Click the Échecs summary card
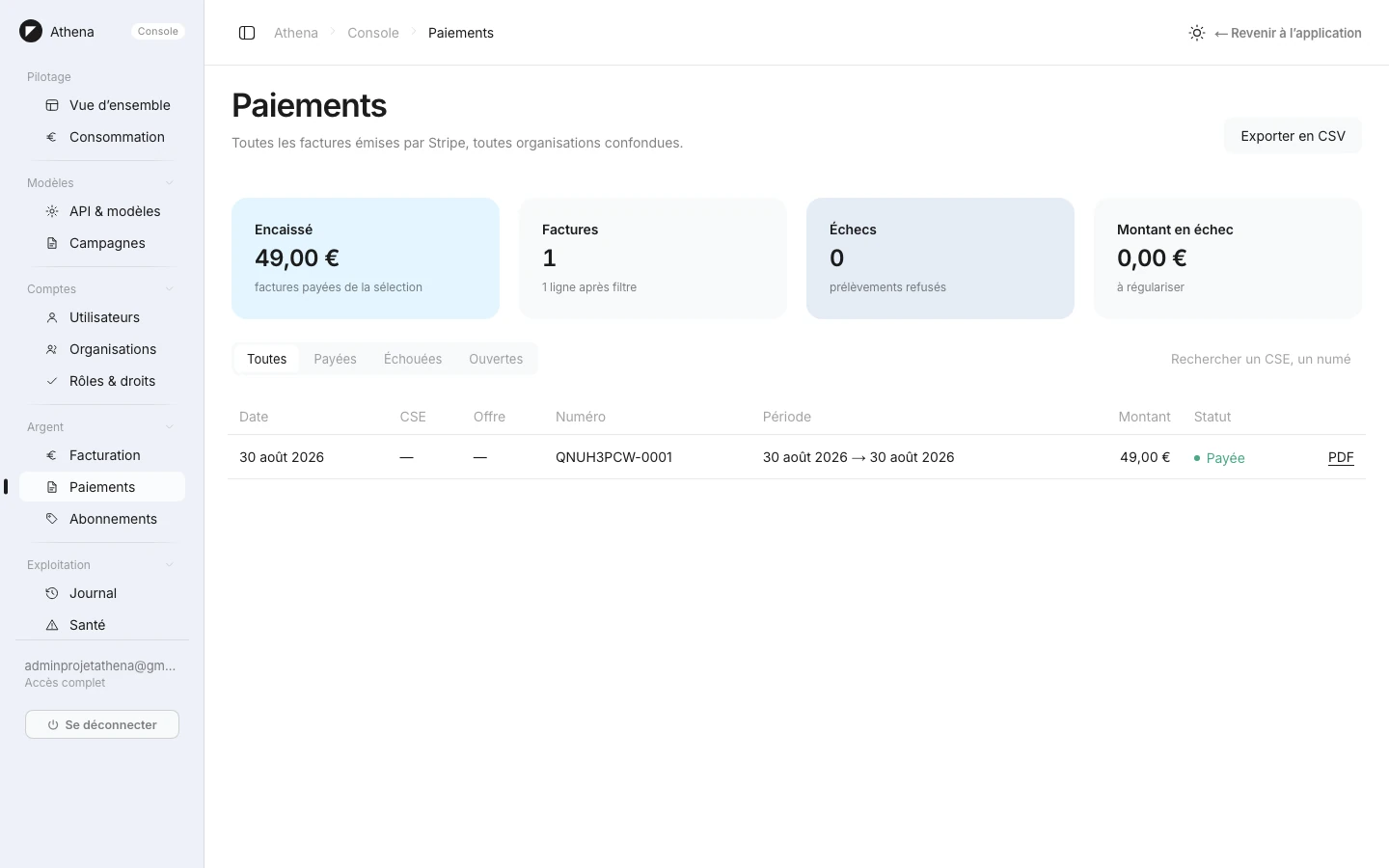 pos(940,258)
